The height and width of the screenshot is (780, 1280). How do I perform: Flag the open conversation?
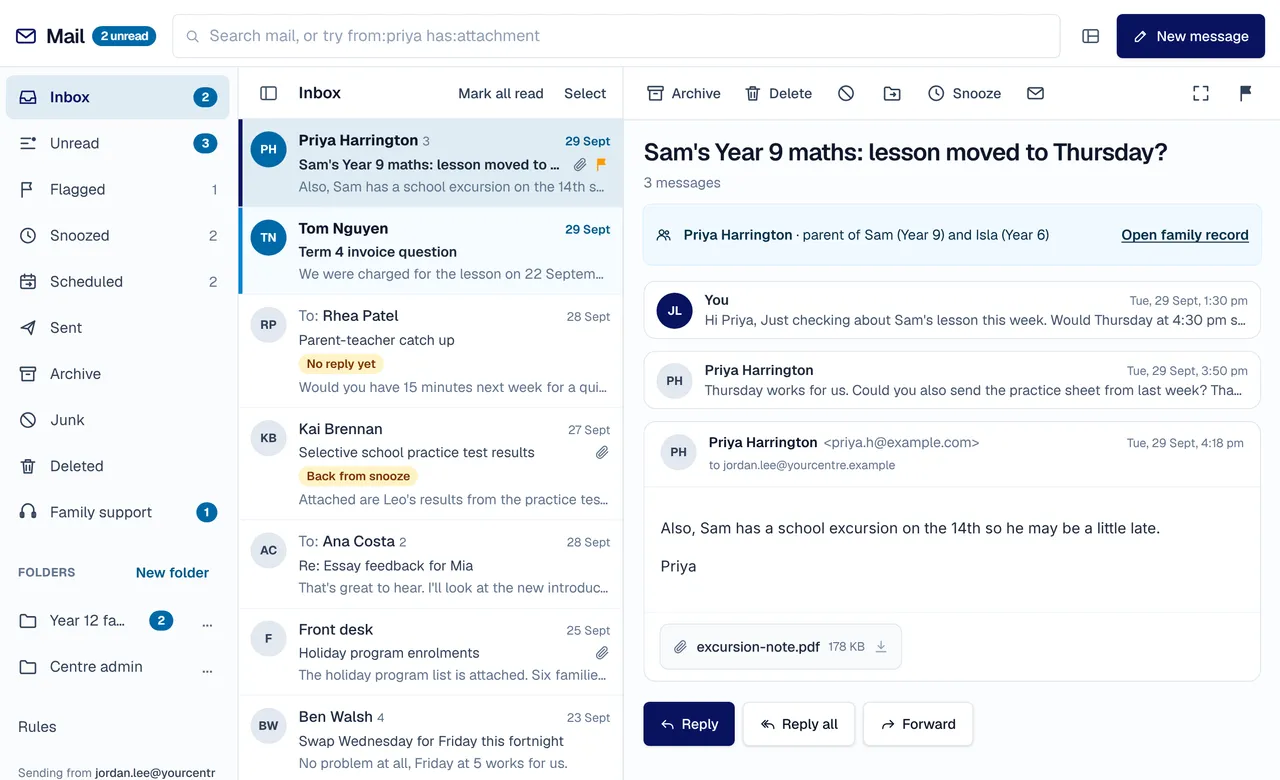coord(1245,93)
